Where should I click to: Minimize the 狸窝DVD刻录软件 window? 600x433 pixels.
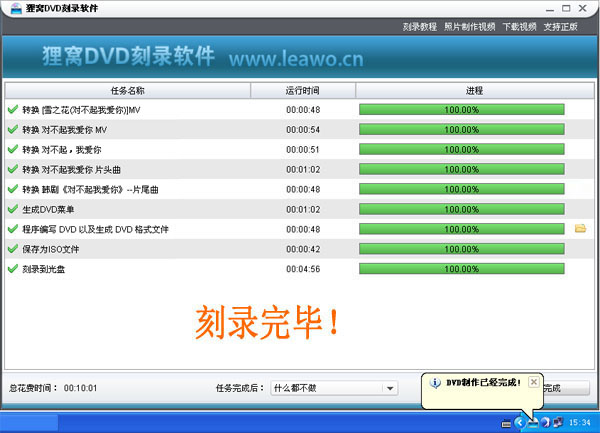[550, 8]
